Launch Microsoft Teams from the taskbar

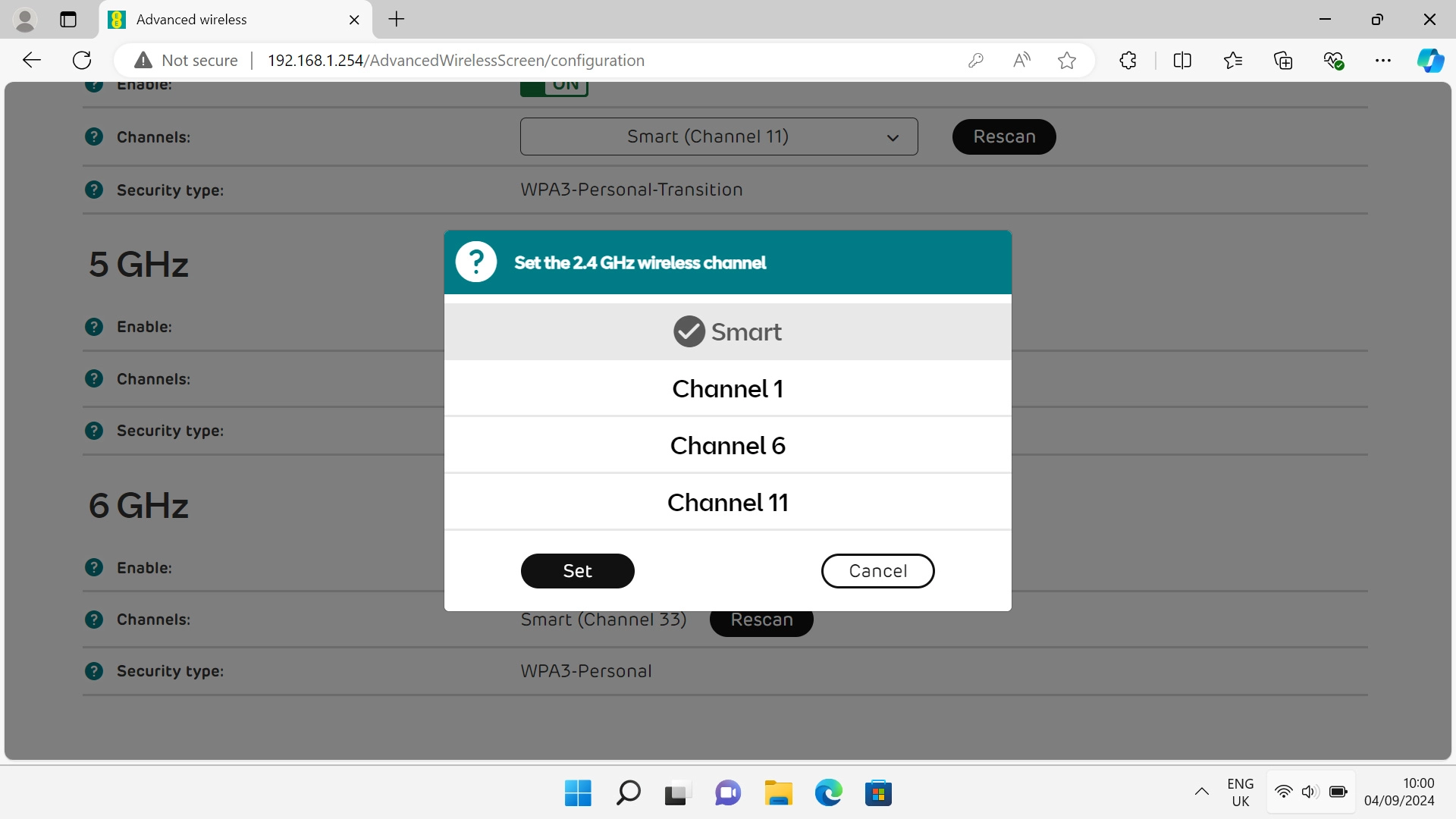click(727, 792)
